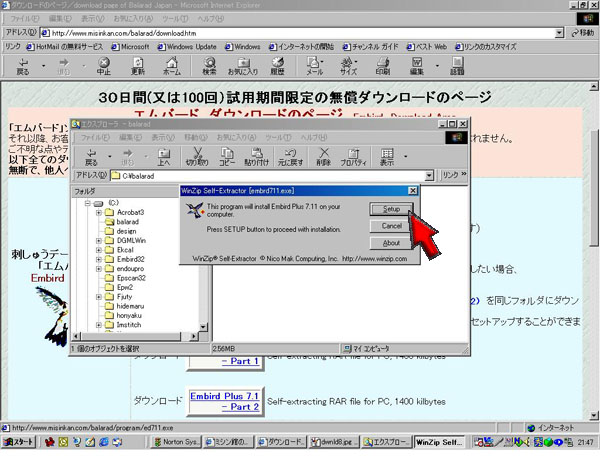
Task: Click the Internet Explorer URL address field
Action: 298,33
